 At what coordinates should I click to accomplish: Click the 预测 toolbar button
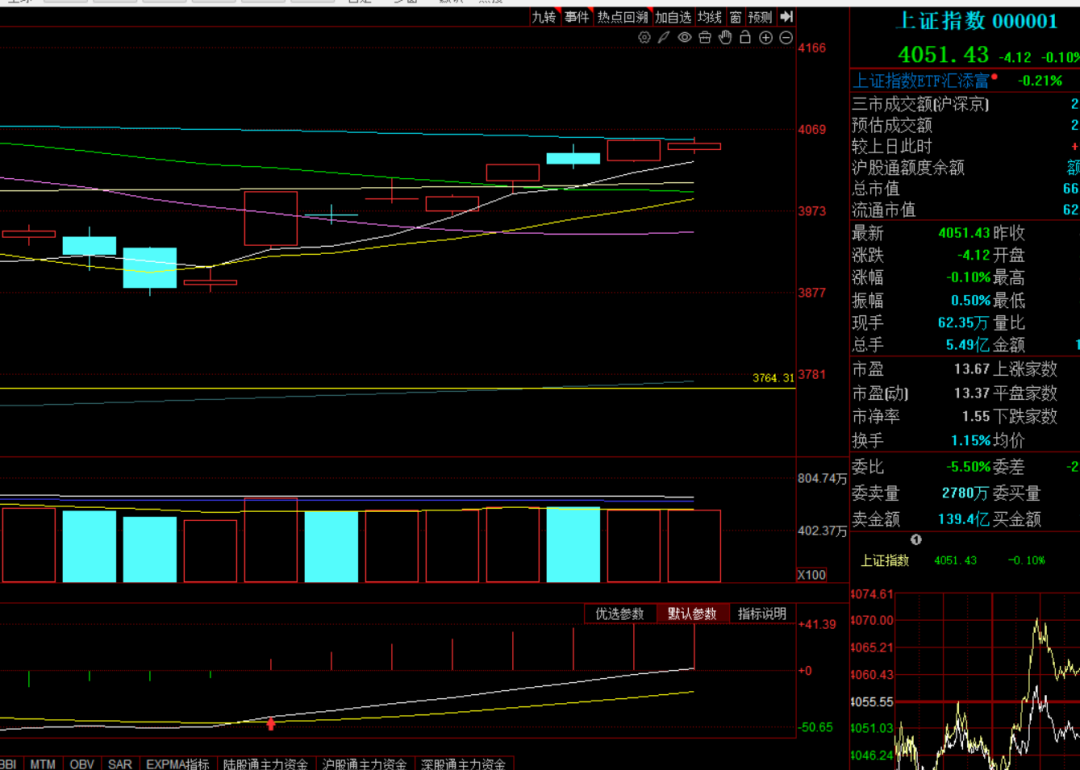(760, 17)
